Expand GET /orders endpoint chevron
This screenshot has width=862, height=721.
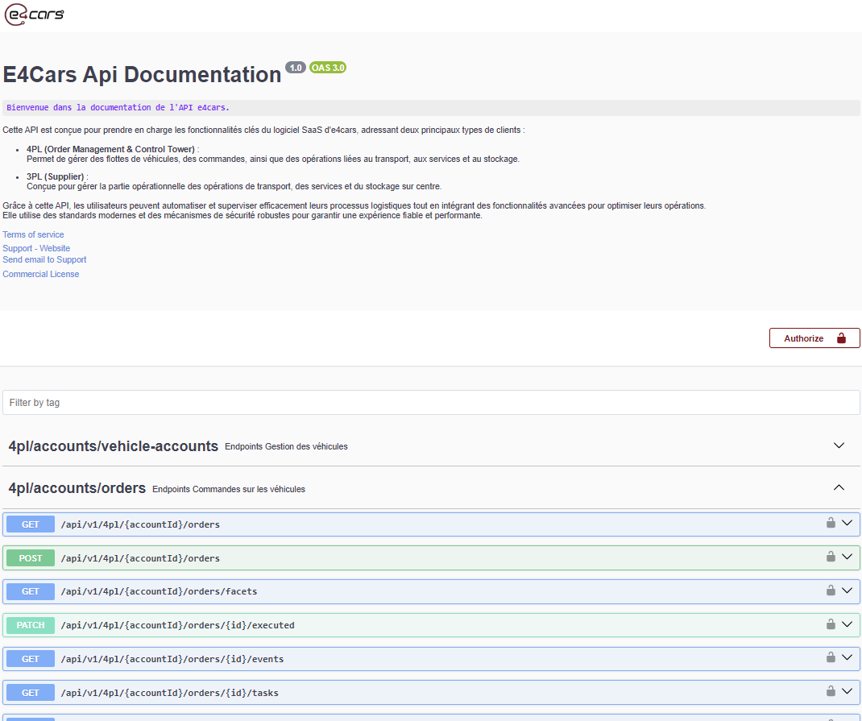(x=848, y=523)
